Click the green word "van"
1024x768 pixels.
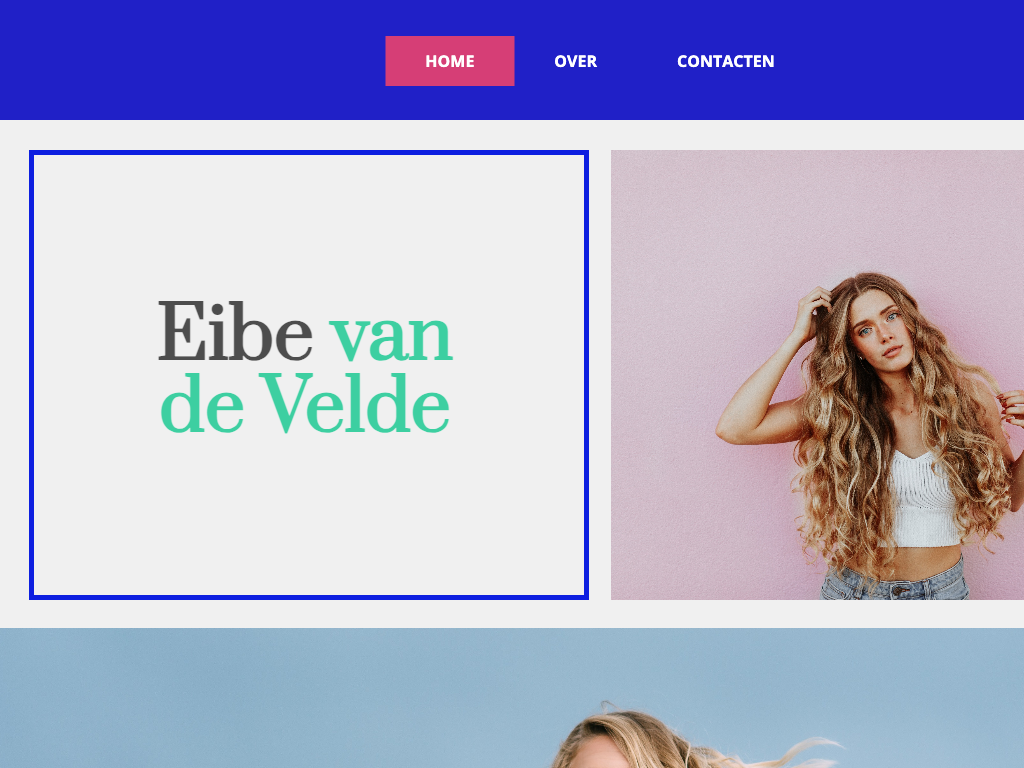[x=391, y=338]
